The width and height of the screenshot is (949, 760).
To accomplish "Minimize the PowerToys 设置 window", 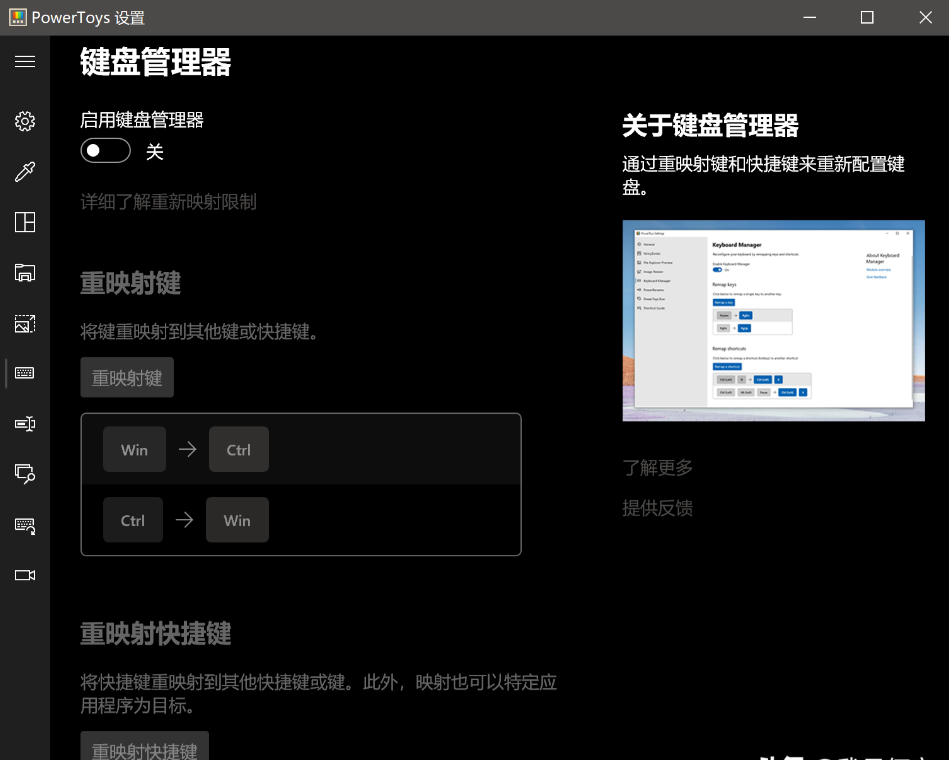I will click(x=810, y=18).
